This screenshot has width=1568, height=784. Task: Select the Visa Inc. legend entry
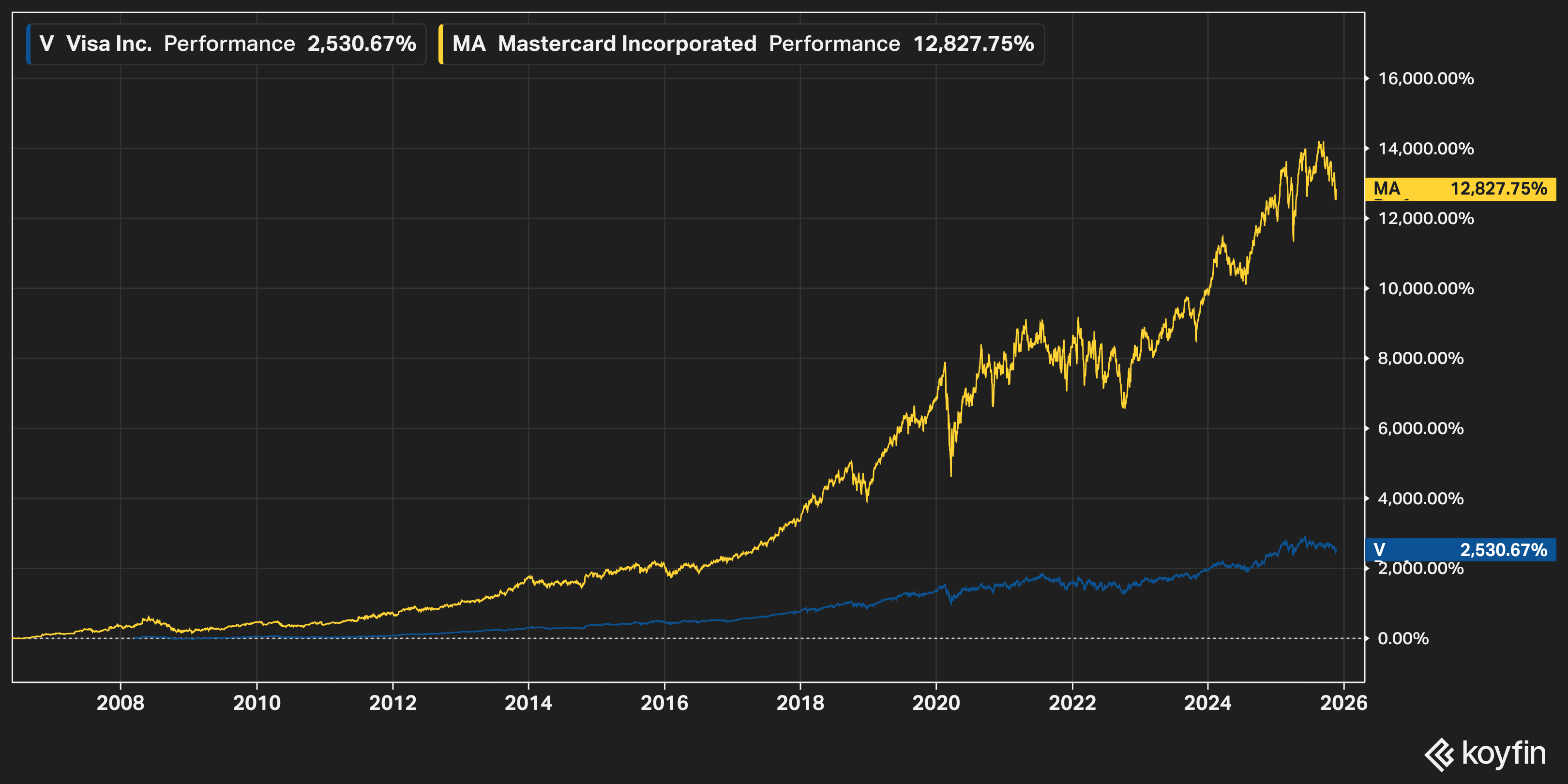[x=109, y=44]
